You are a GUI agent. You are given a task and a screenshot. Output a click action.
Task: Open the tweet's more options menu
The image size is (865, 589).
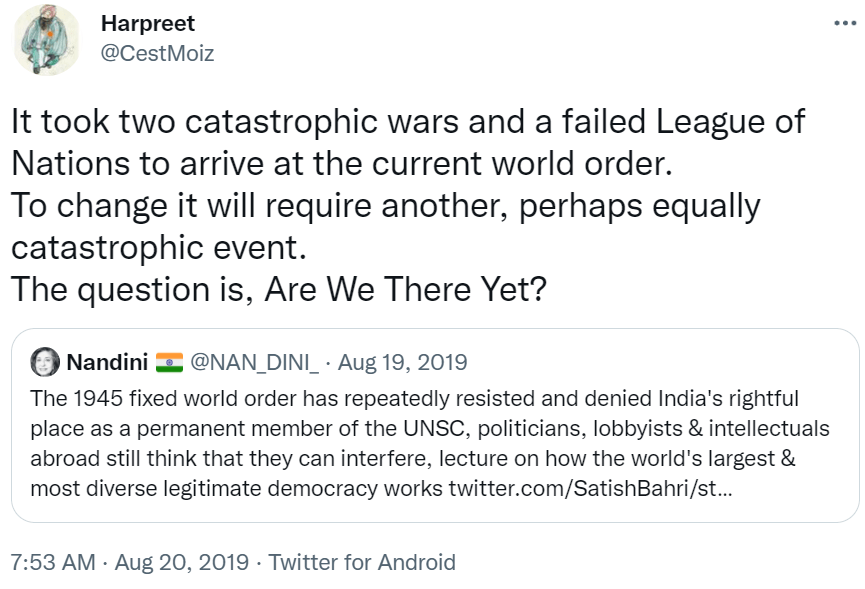845,24
